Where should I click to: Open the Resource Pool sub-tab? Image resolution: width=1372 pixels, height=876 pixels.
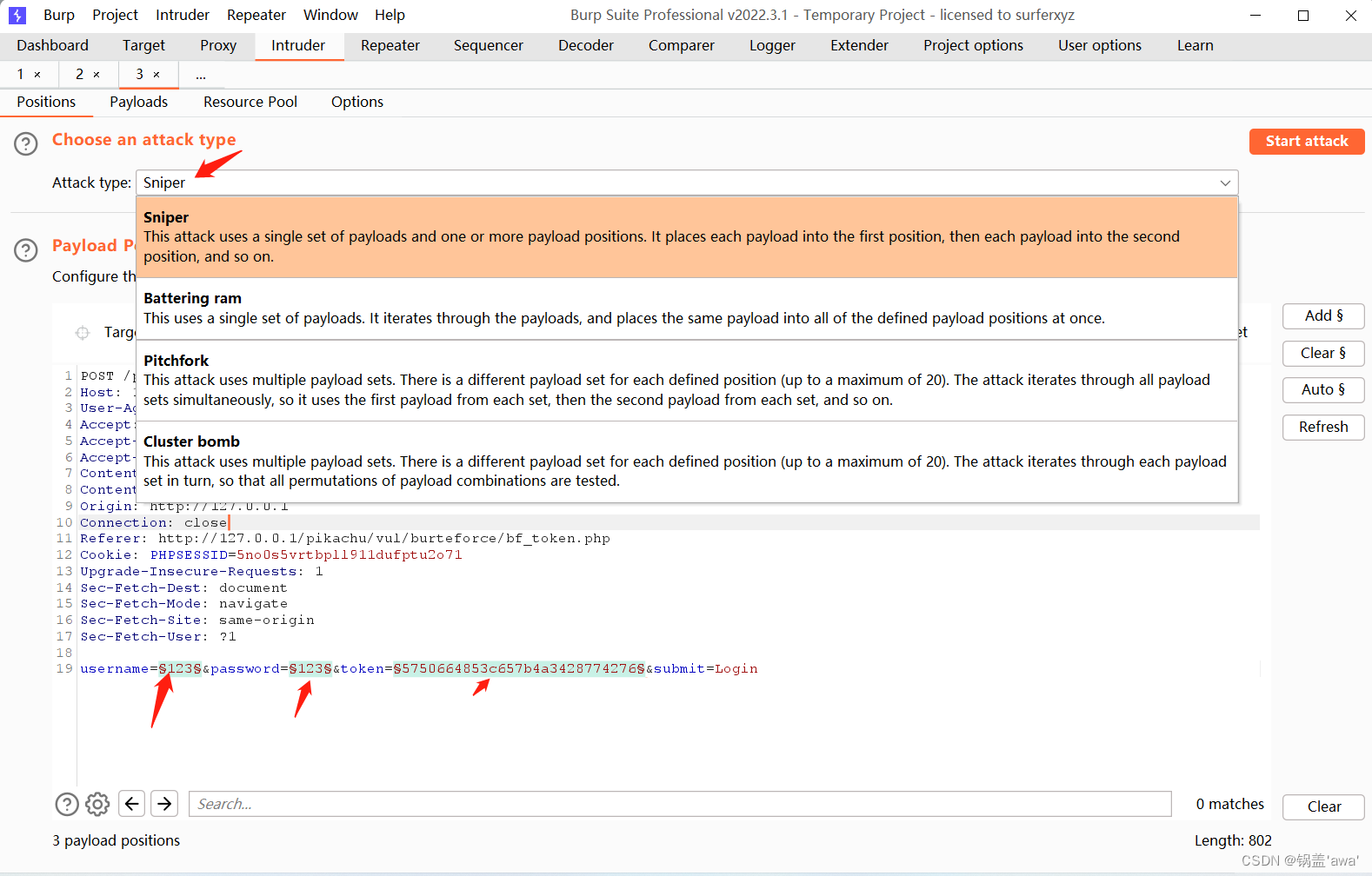tap(250, 102)
